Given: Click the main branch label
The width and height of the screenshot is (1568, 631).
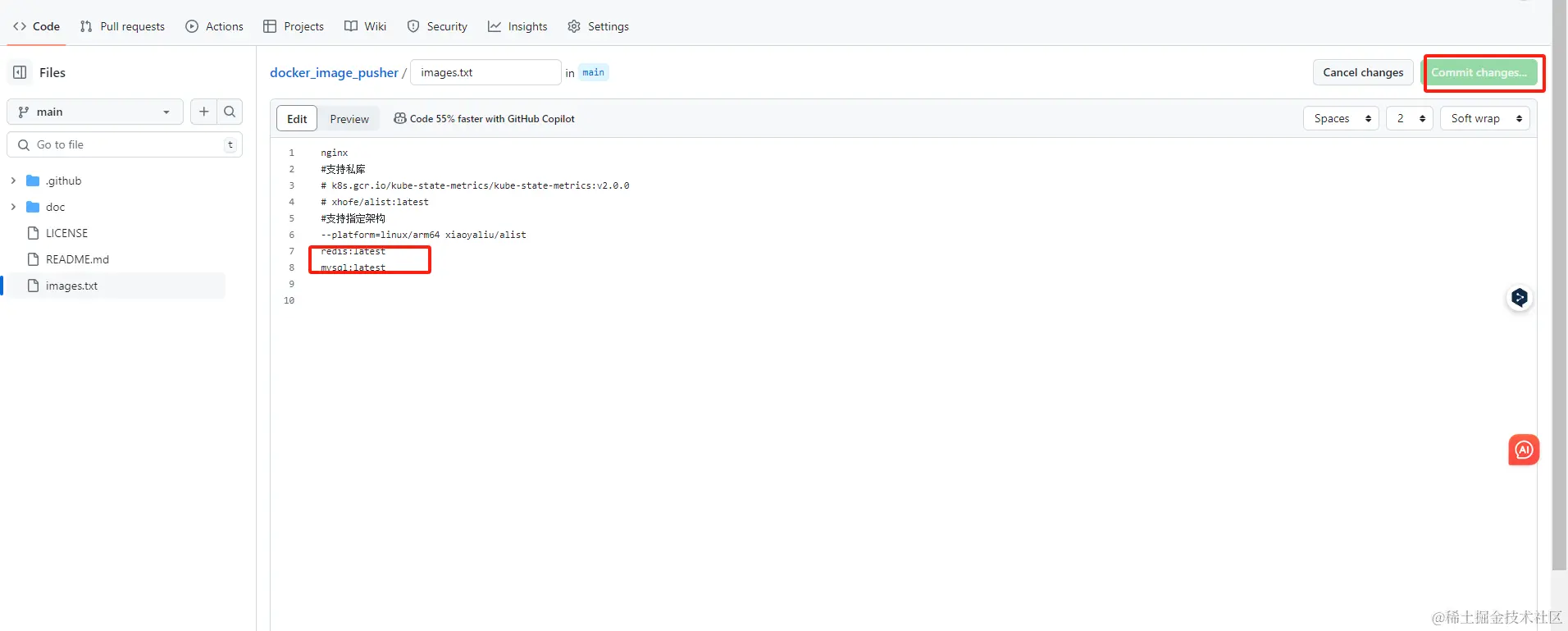Looking at the screenshot, I should coord(593,72).
